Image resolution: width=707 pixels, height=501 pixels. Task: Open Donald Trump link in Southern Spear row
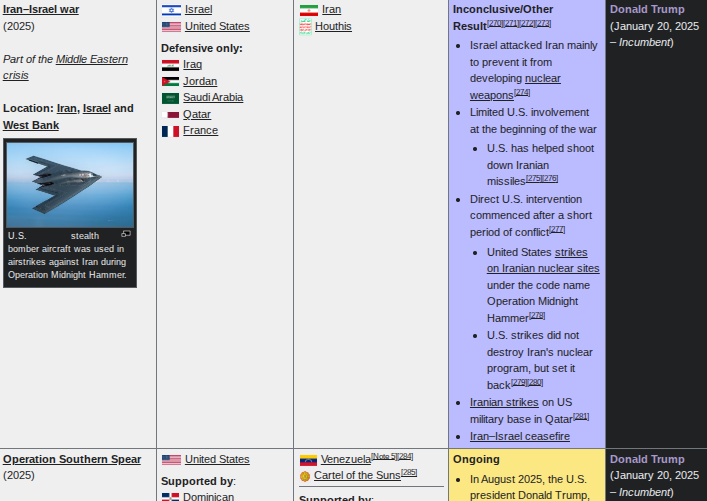coord(647,460)
